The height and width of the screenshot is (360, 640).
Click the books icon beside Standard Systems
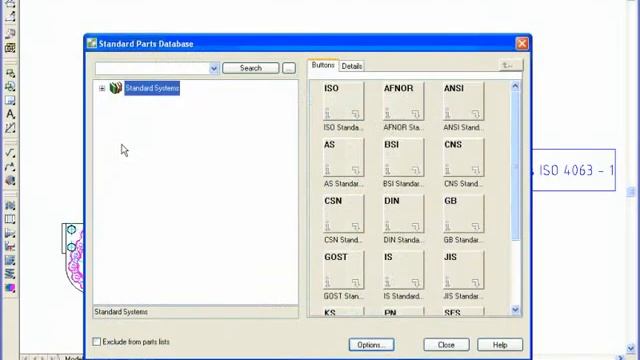116,88
